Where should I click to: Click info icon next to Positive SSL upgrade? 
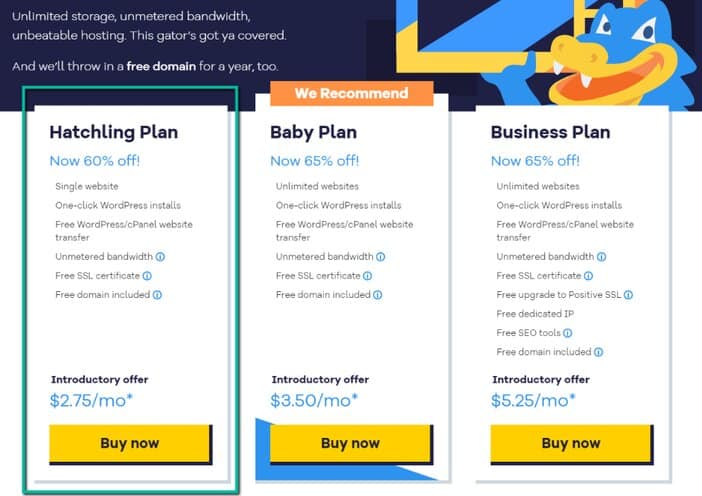[629, 295]
